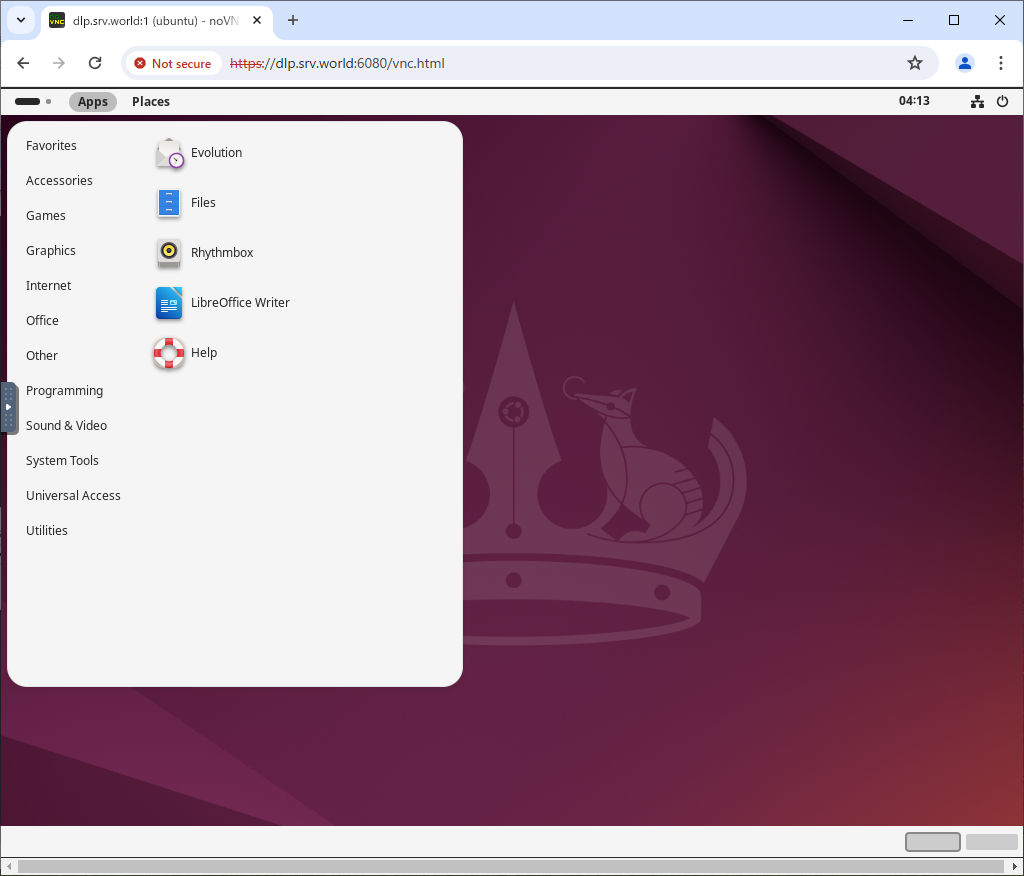Click the Rhythmbox app label

(x=222, y=253)
